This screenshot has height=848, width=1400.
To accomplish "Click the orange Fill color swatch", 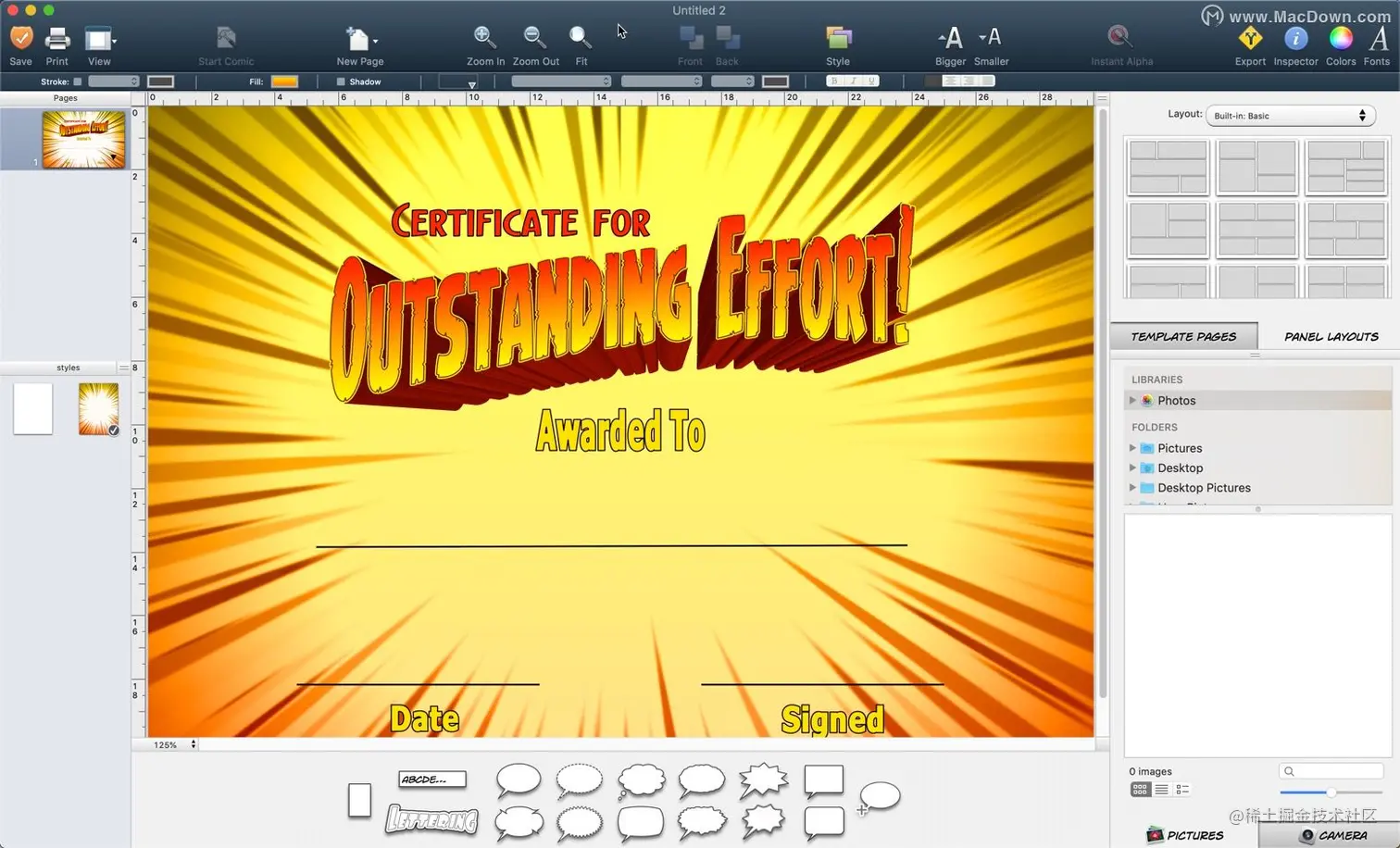I will pos(284,81).
